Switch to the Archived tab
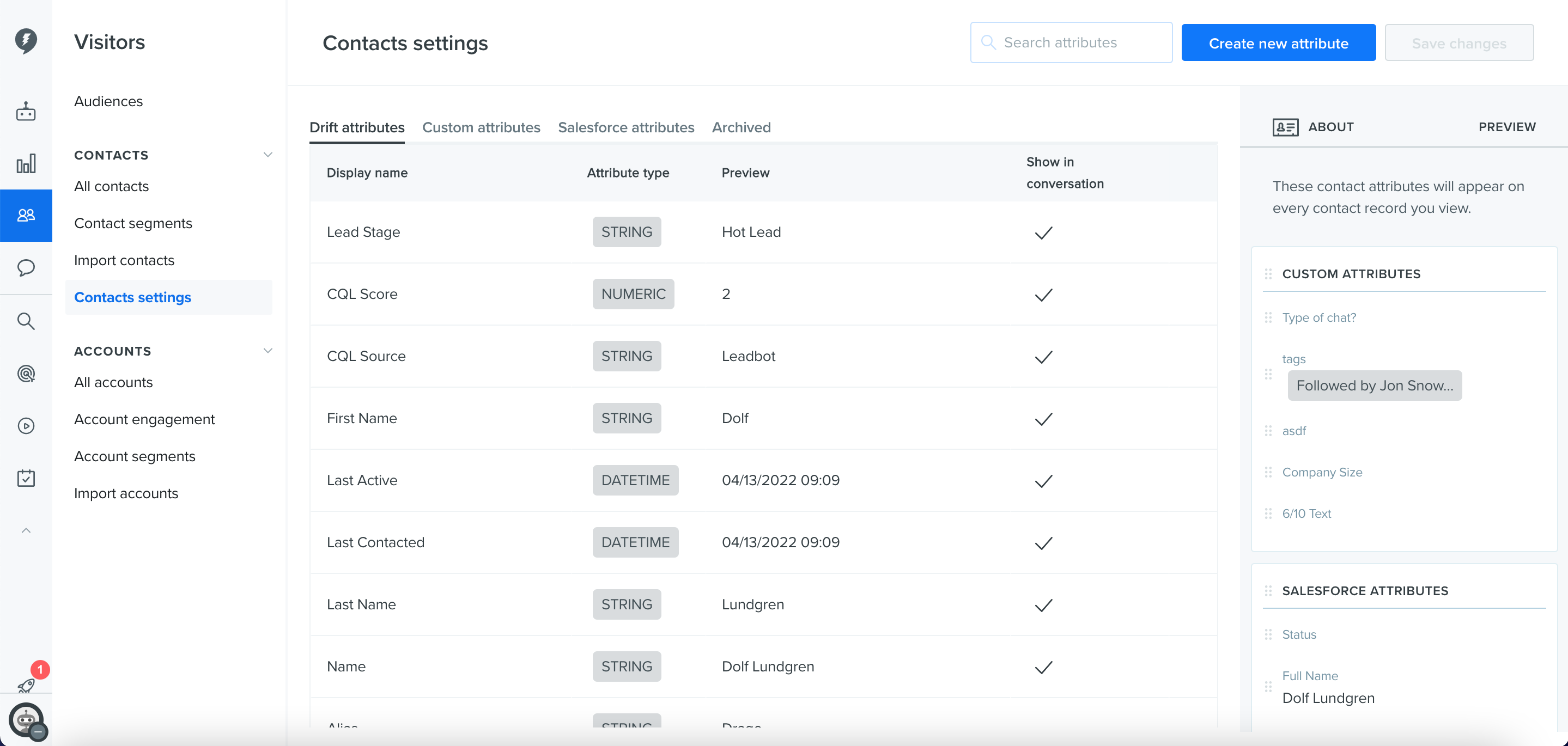 coord(741,127)
